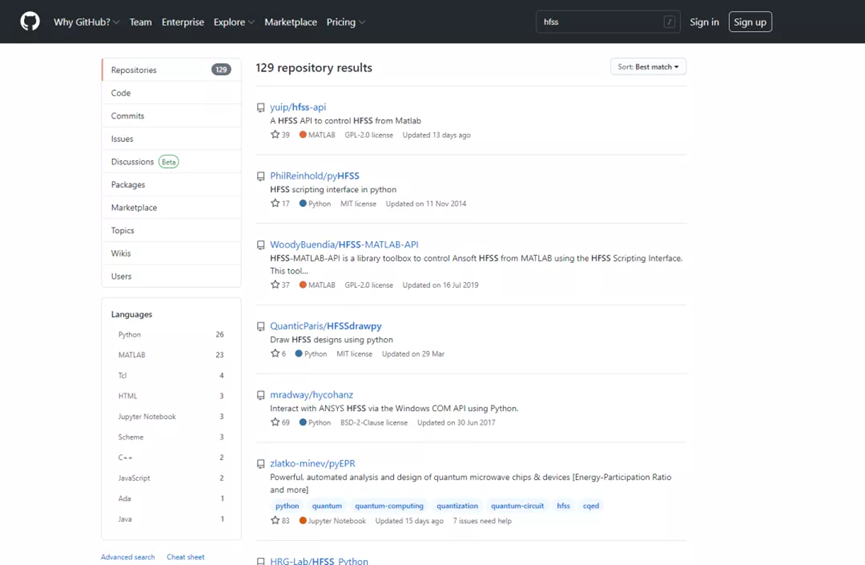Image resolution: width=865 pixels, height=565 pixels.
Task: Open the mradway/hycohanz repository
Action: pyautogui.click(x=312, y=395)
